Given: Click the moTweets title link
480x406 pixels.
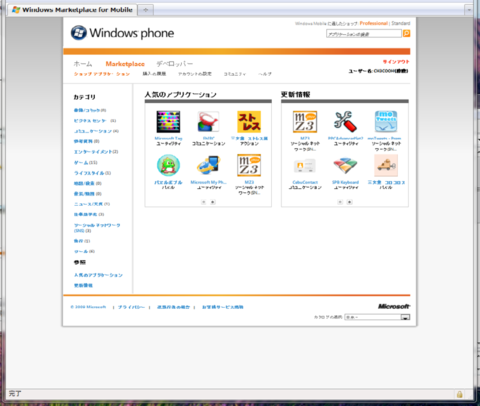Looking at the screenshot, I should (x=384, y=138).
